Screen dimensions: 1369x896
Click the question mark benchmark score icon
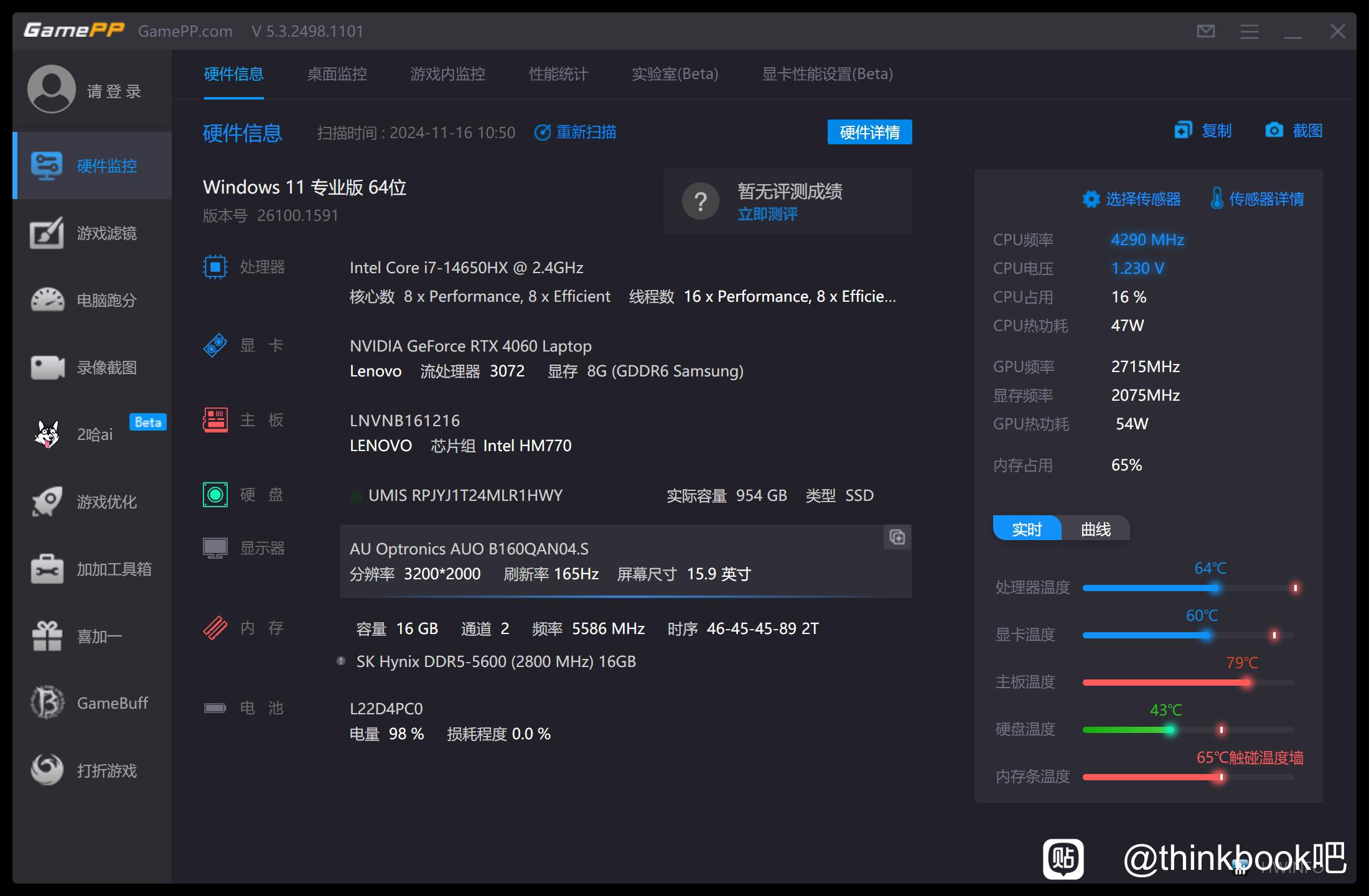click(701, 201)
